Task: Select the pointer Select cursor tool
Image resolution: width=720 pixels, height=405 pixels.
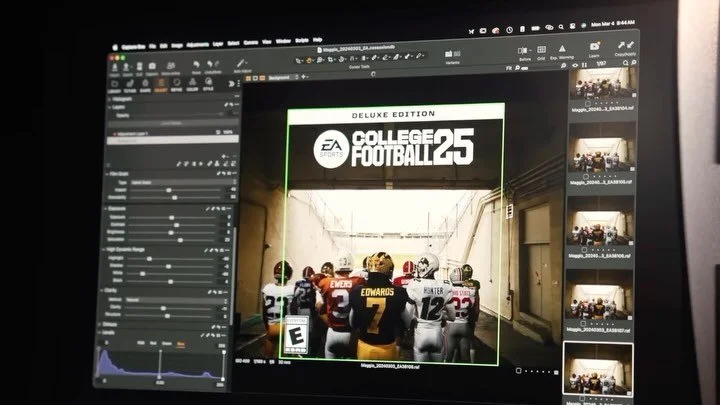Action: 298,61
